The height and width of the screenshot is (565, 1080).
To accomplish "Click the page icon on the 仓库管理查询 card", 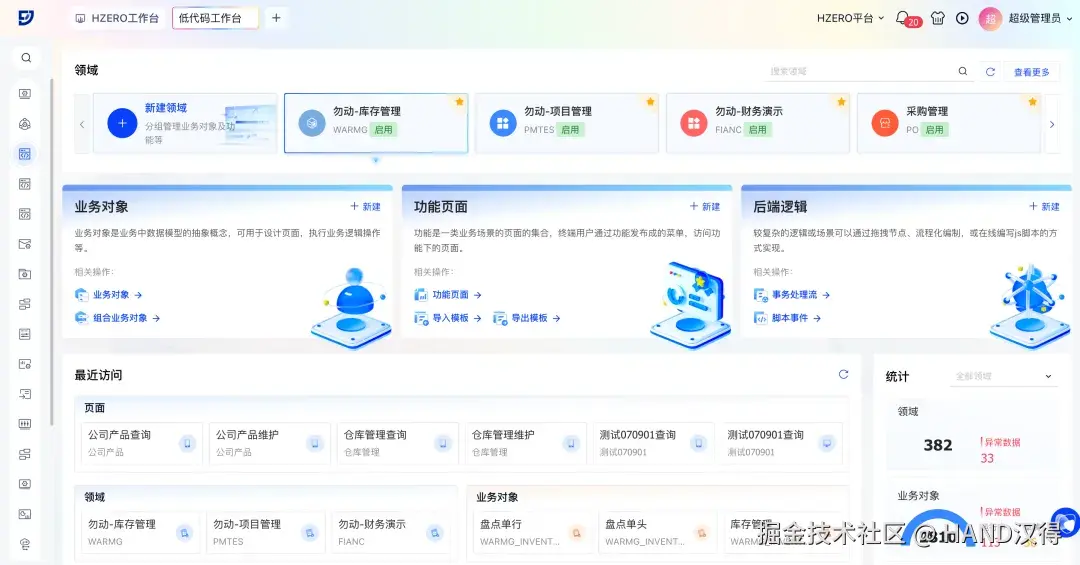I will (443, 444).
